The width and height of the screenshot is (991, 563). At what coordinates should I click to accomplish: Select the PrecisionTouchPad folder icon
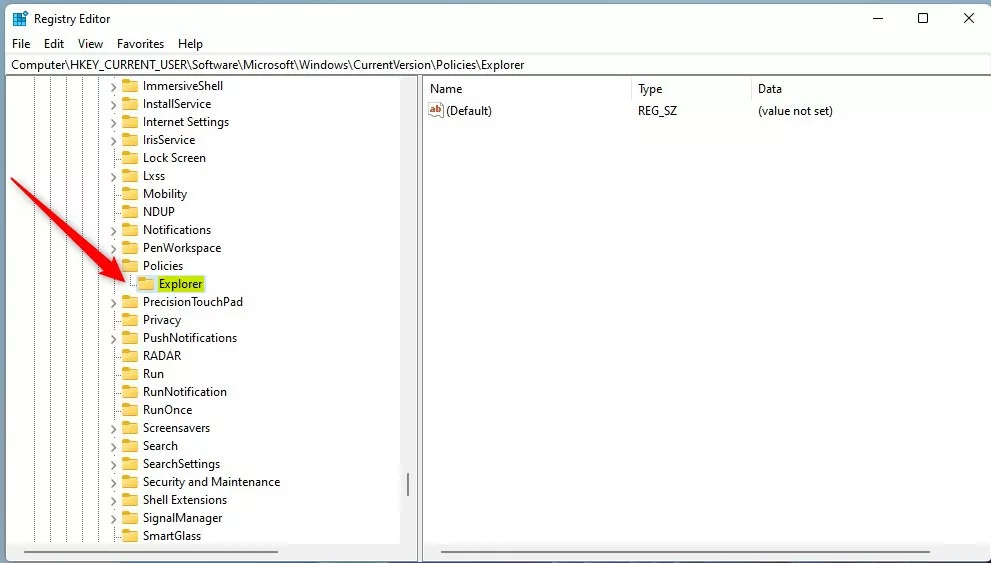point(130,301)
